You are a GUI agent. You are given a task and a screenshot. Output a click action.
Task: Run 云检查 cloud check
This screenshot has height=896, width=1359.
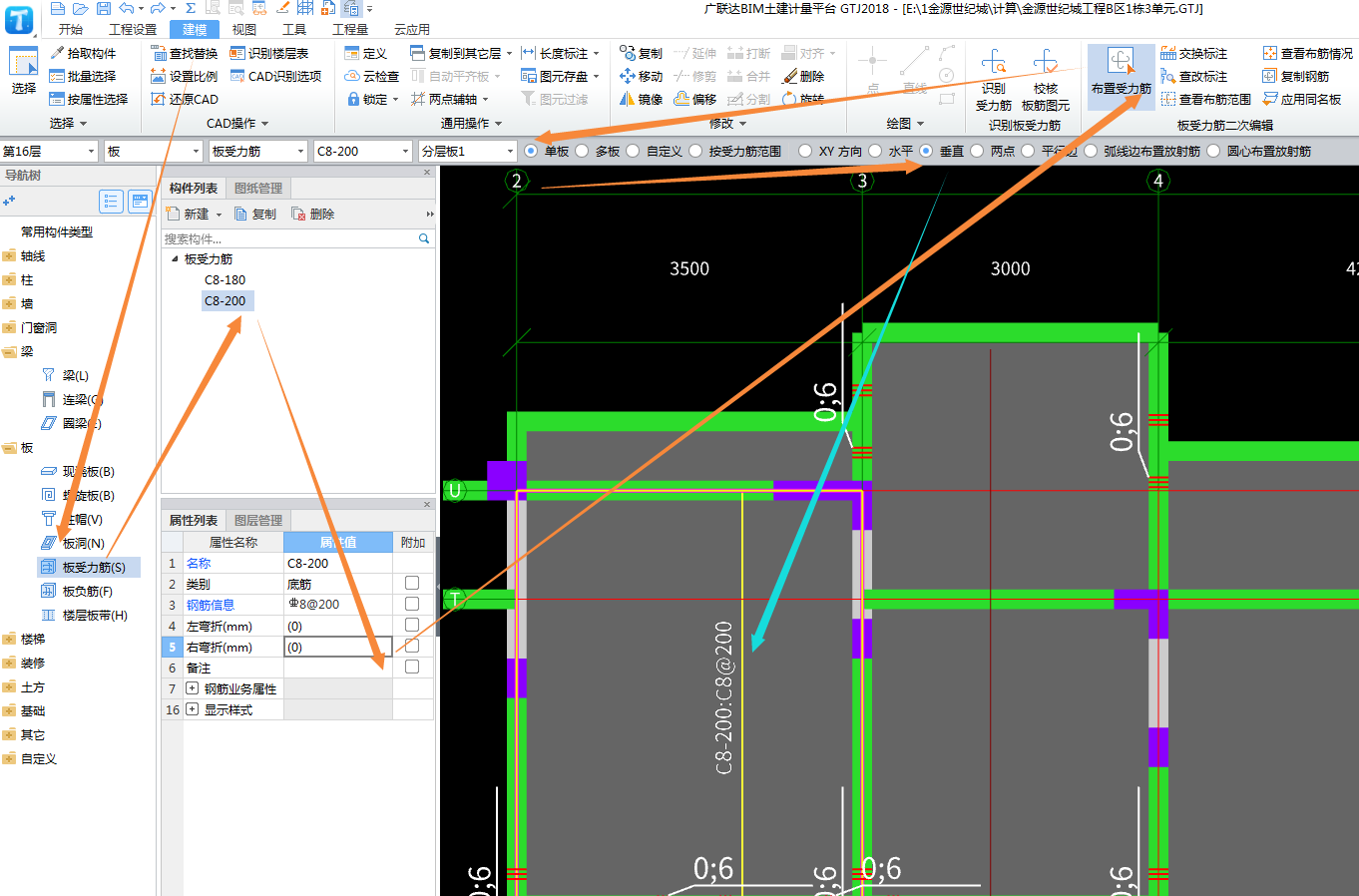point(371,76)
